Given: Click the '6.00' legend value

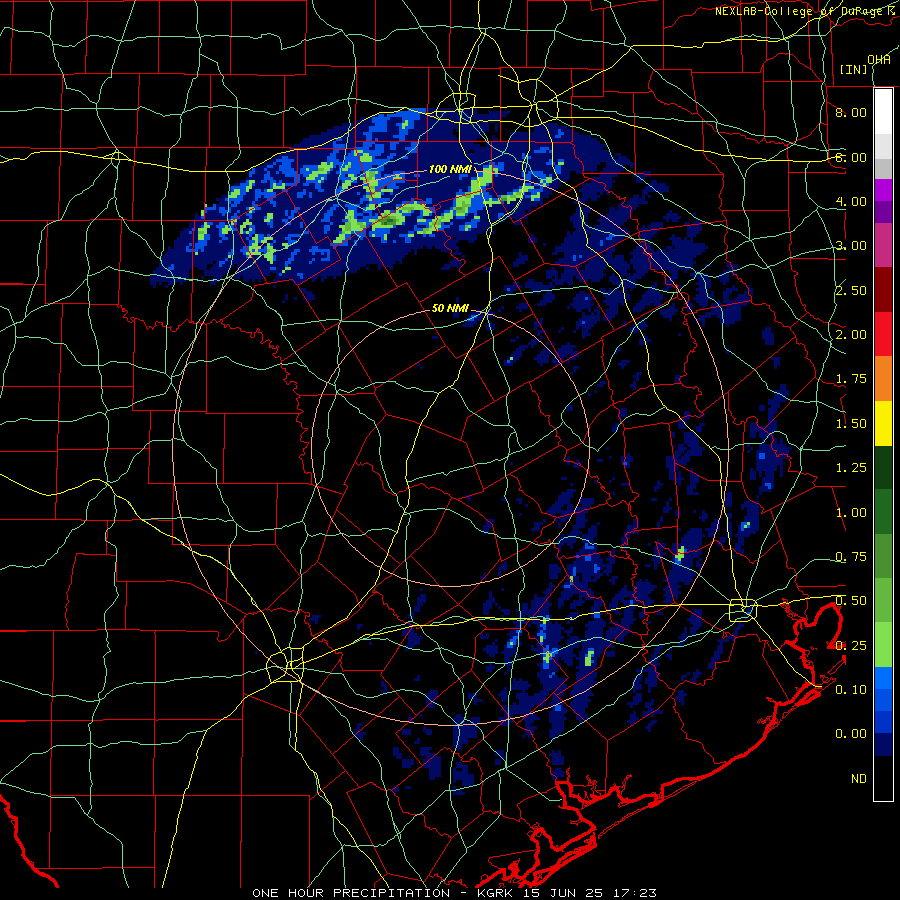Looking at the screenshot, I should [x=851, y=157].
